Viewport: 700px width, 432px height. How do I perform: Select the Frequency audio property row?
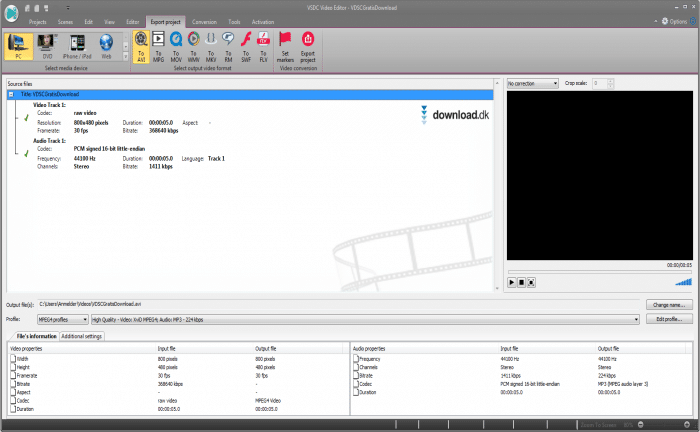click(522, 359)
